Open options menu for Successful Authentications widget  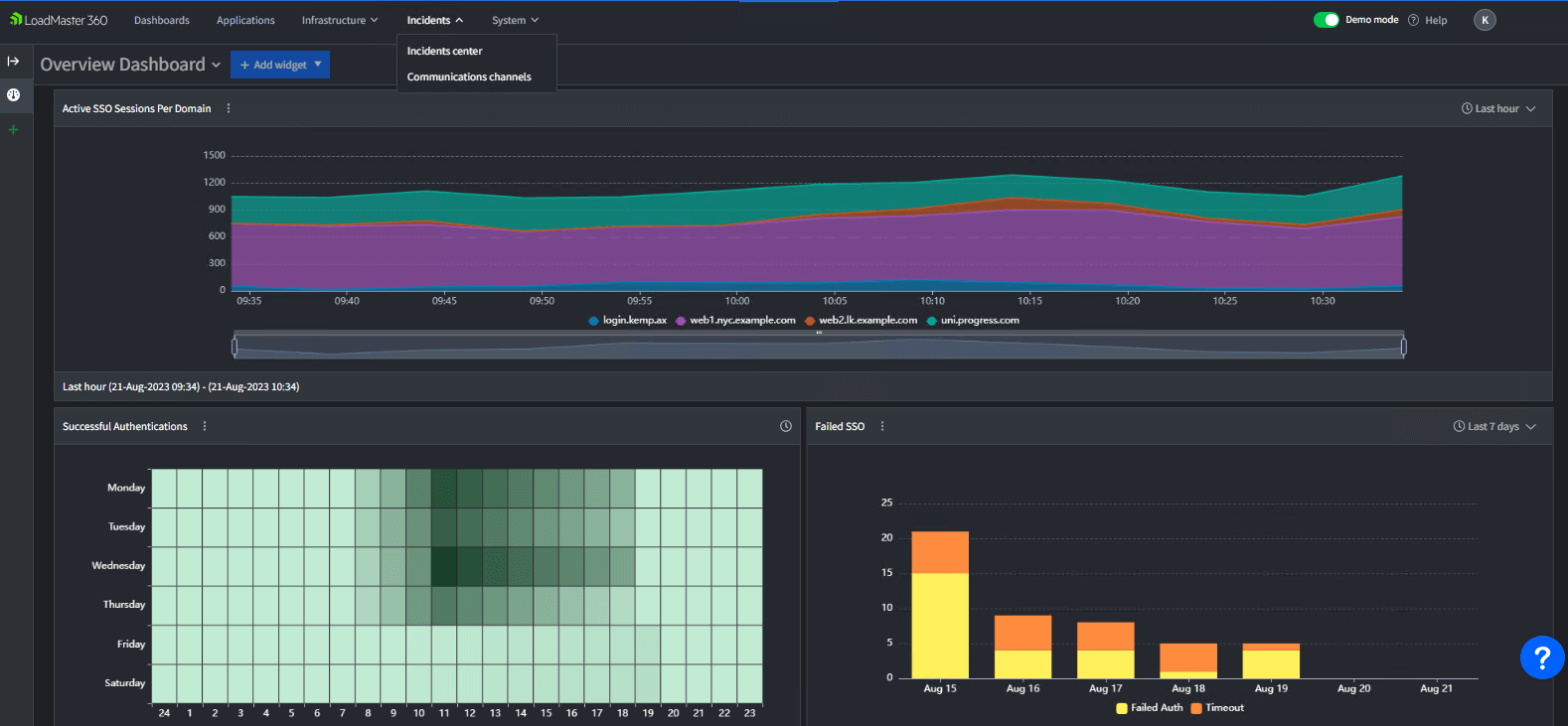click(205, 426)
